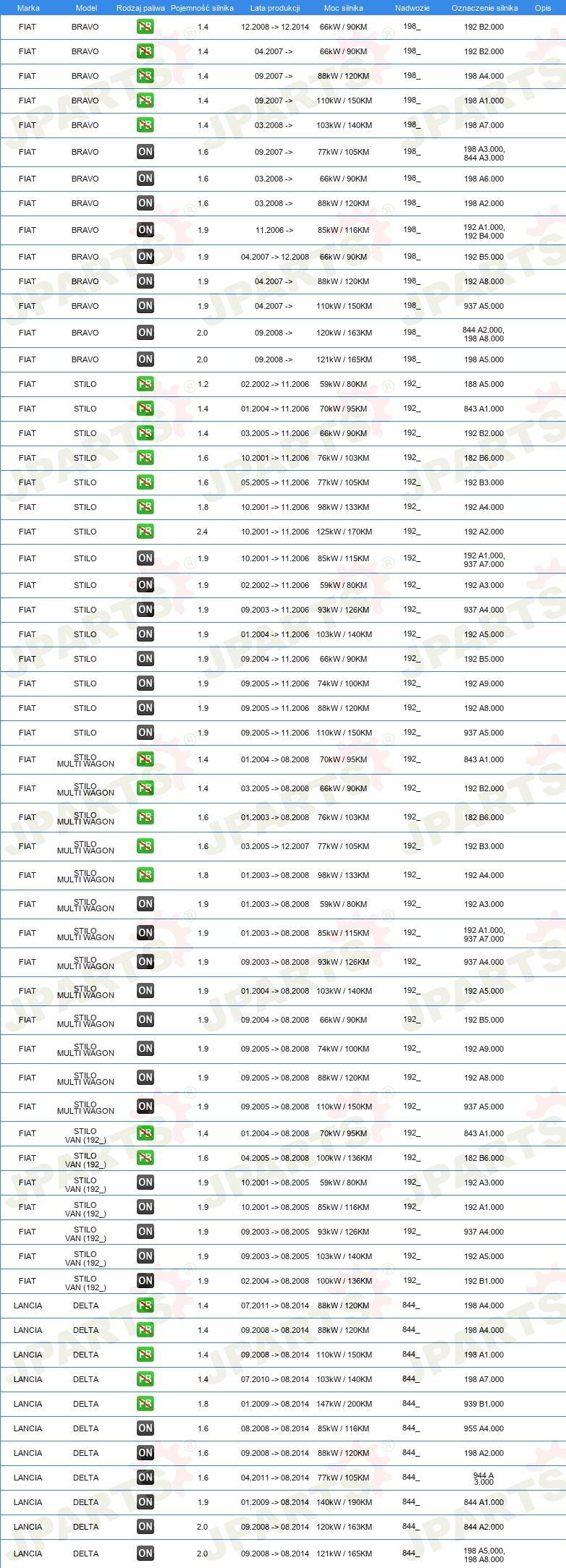Click the '192 B1.000' engine code cell

coord(484,1281)
